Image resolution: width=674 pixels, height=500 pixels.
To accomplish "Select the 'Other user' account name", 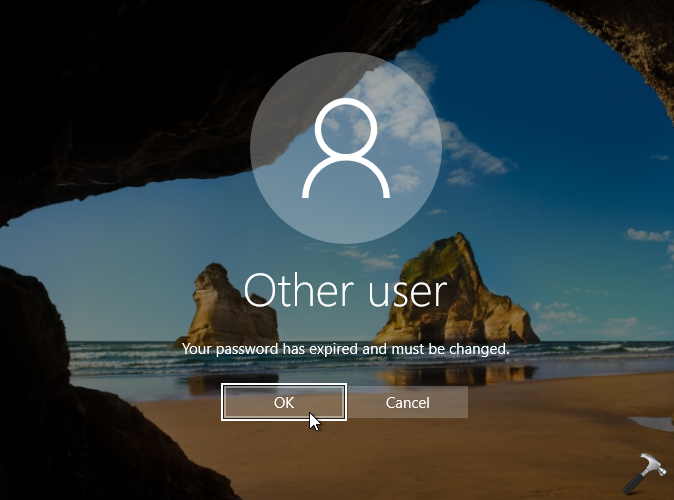I will [x=345, y=291].
